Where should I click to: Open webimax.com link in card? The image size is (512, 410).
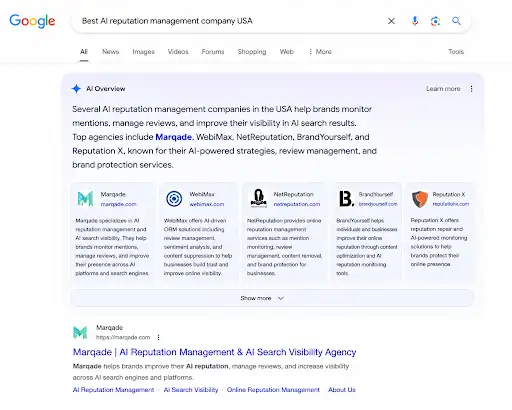(207, 204)
